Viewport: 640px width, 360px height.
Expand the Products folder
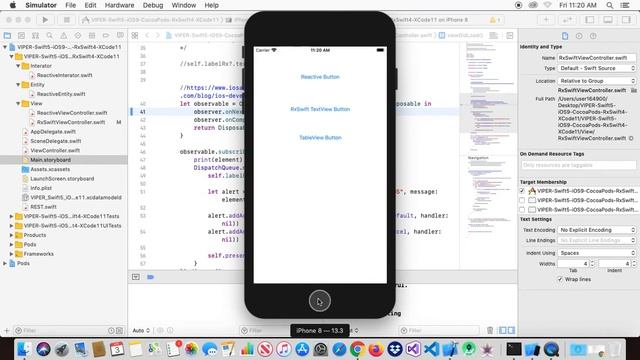coord(11,235)
